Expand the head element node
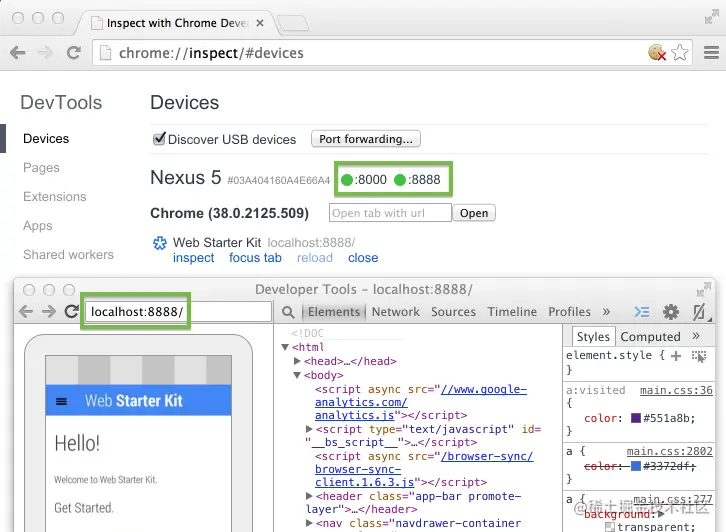 pos(297,361)
